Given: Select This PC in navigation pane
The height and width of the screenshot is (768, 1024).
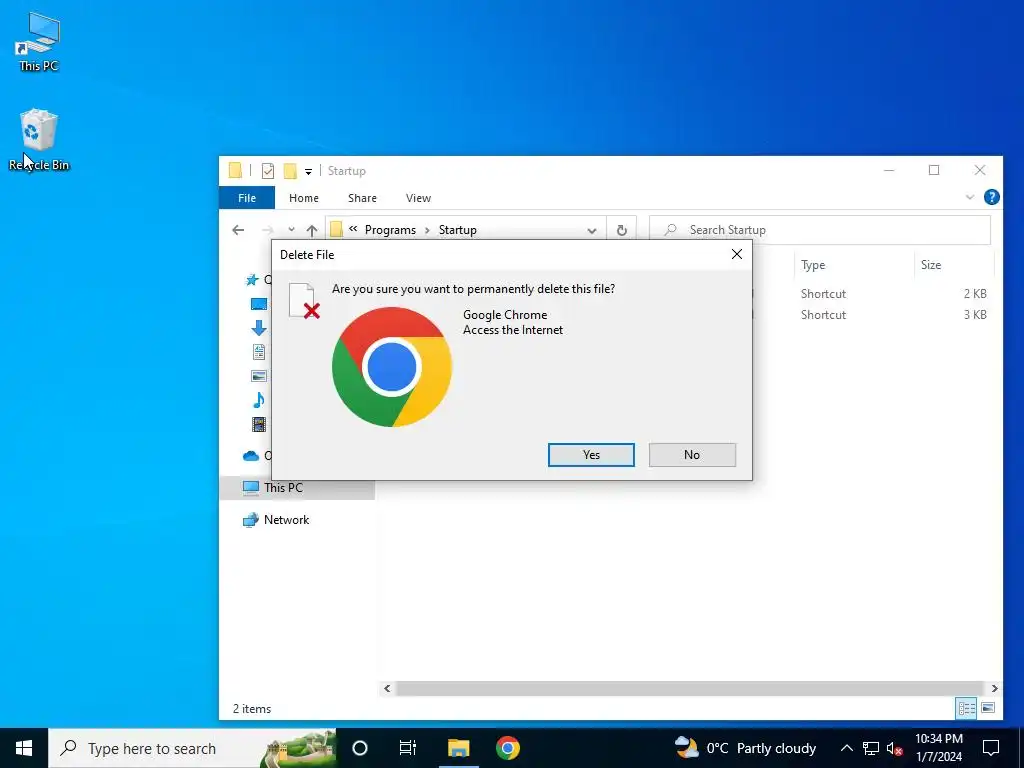Looking at the screenshot, I should pyautogui.click(x=283, y=488).
